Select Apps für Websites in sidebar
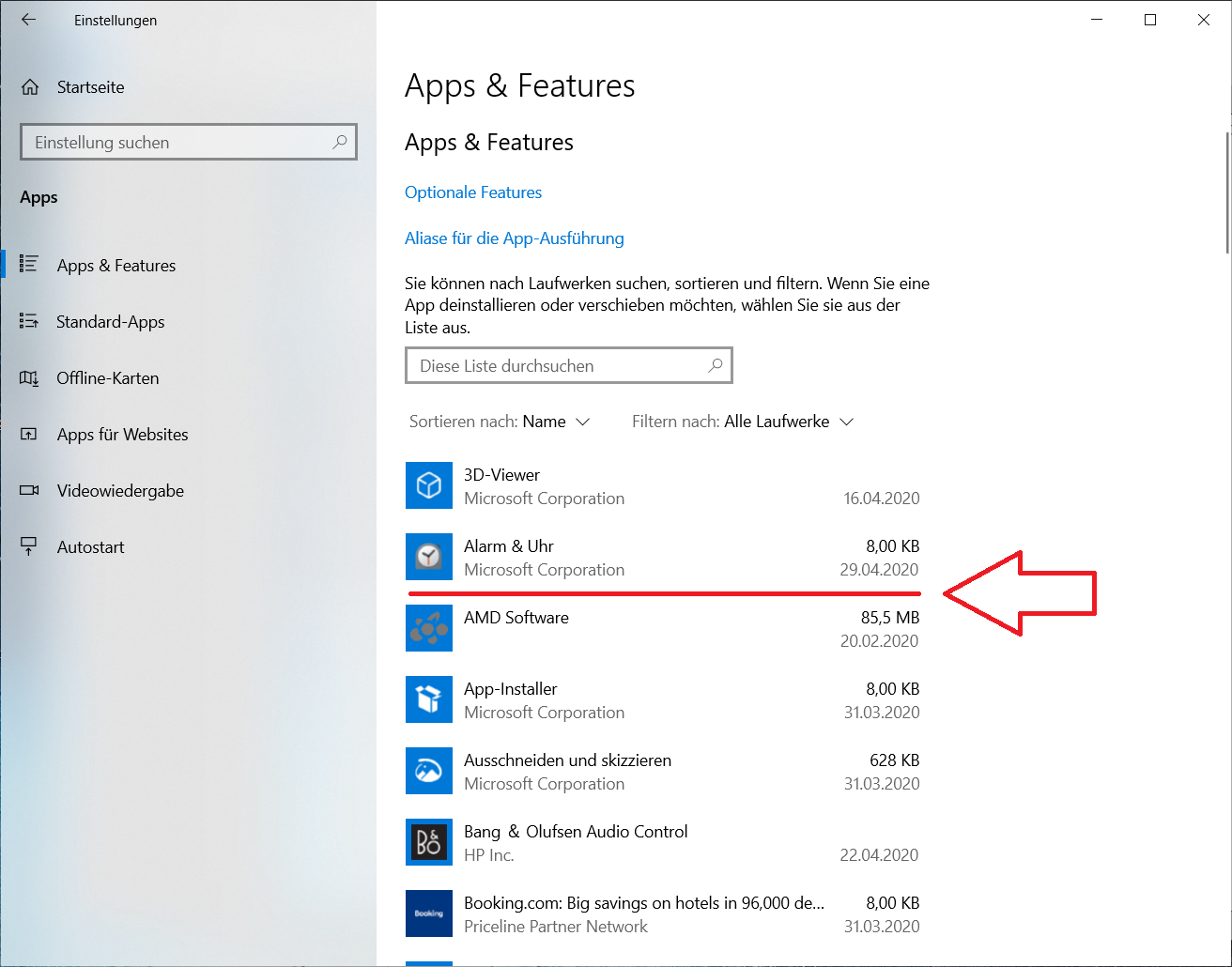1232x967 pixels. tap(122, 435)
